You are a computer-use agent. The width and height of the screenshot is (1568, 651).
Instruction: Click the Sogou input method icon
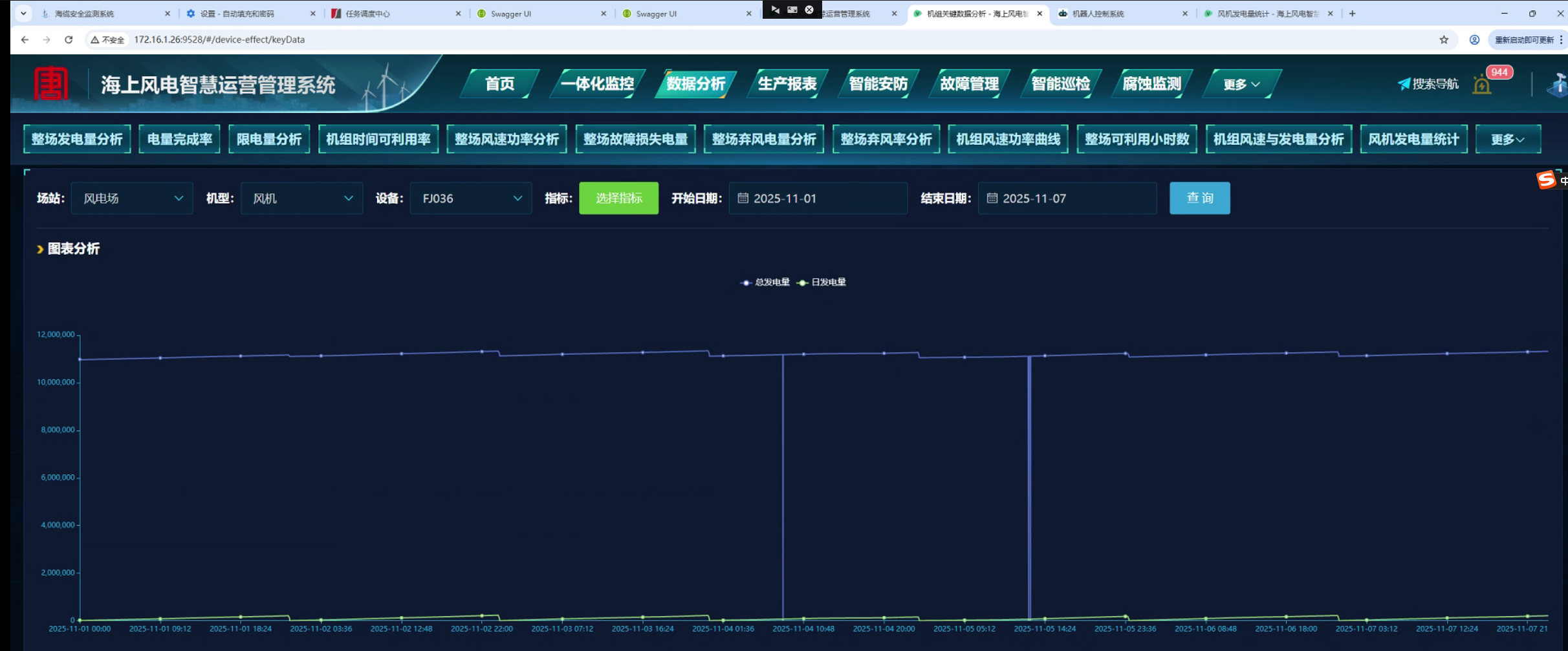(x=1545, y=180)
